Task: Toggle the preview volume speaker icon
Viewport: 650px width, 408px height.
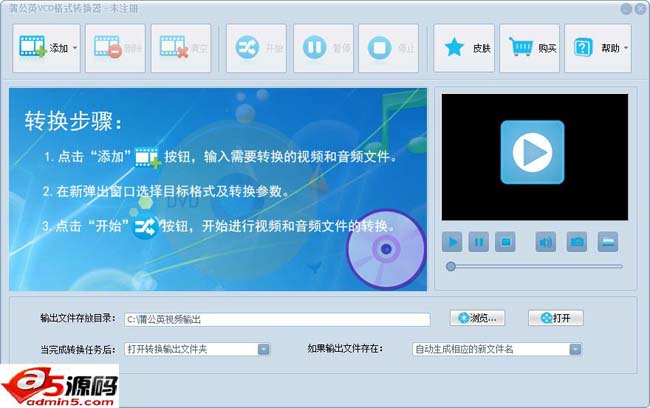Action: [x=546, y=242]
